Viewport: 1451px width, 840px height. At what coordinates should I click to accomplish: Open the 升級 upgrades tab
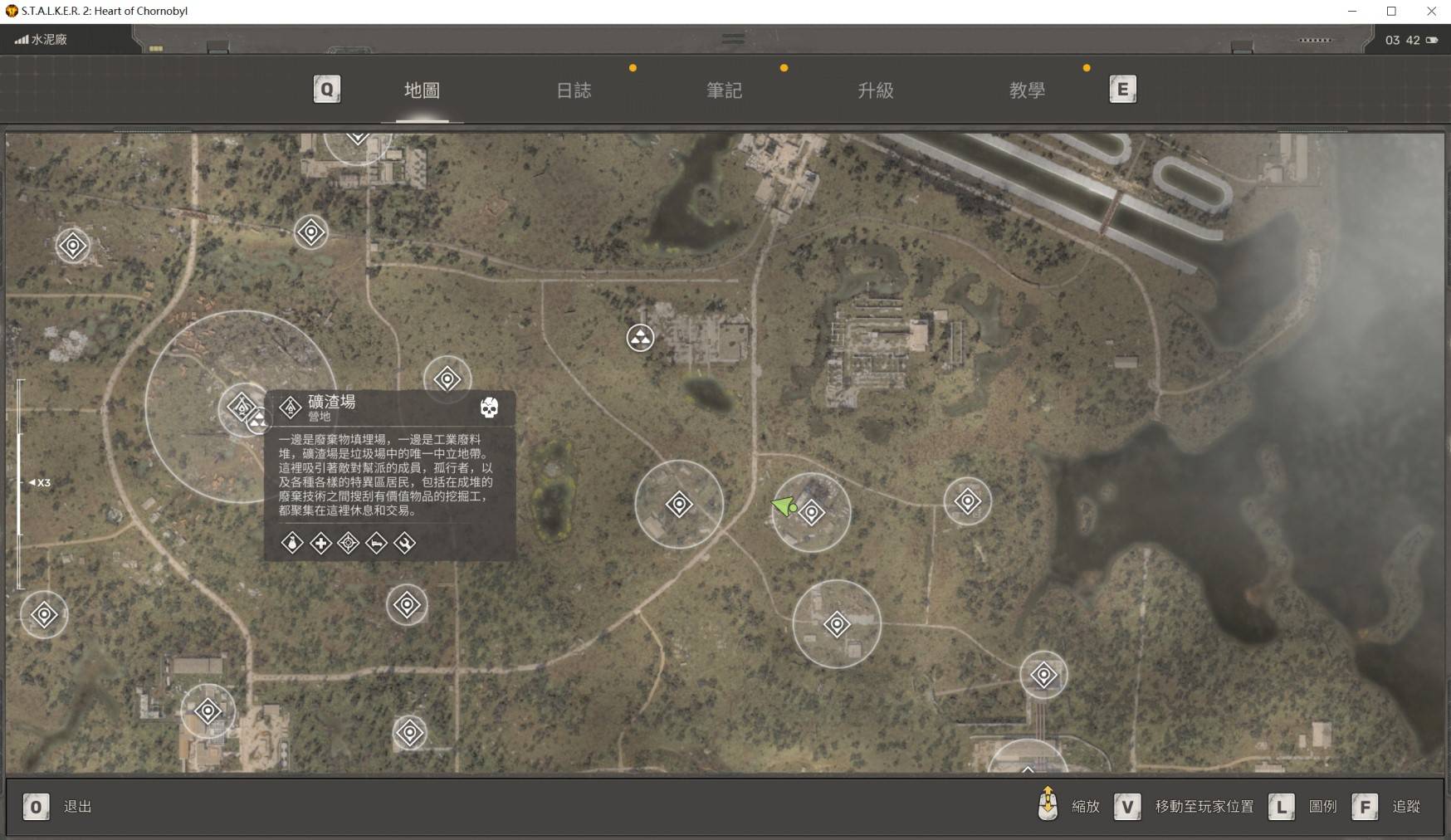(x=876, y=90)
